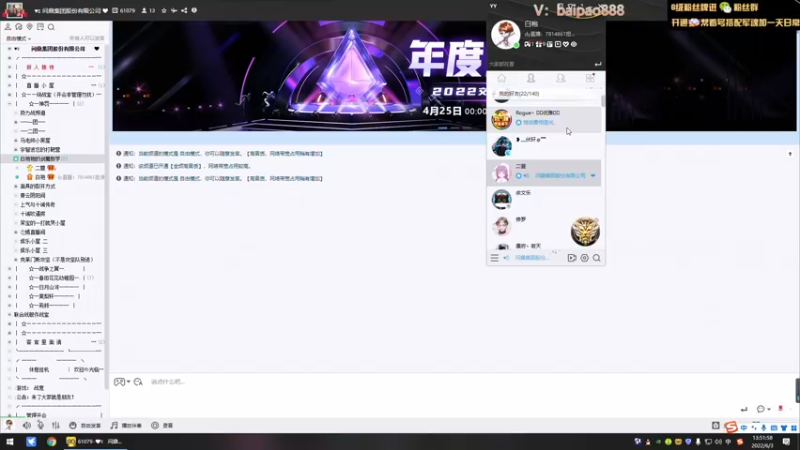Open the hamburger menu in YY panel footer
Image resolution: width=800 pixels, height=450 pixels.
click(494, 258)
